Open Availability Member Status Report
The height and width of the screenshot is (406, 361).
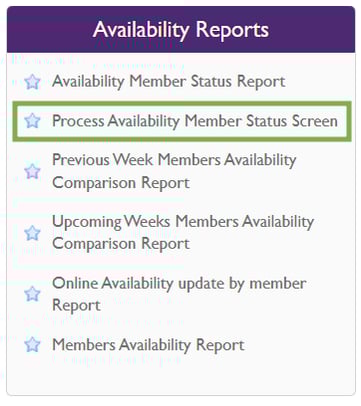coord(169,82)
